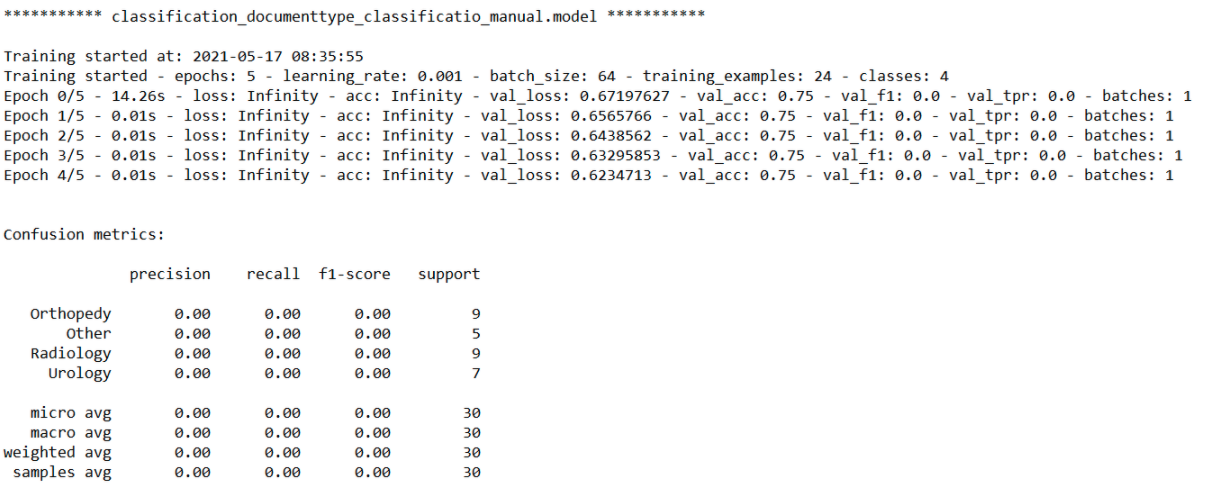Click the Urology row label
Image resolution: width=1221 pixels, height=503 pixels.
80,373
